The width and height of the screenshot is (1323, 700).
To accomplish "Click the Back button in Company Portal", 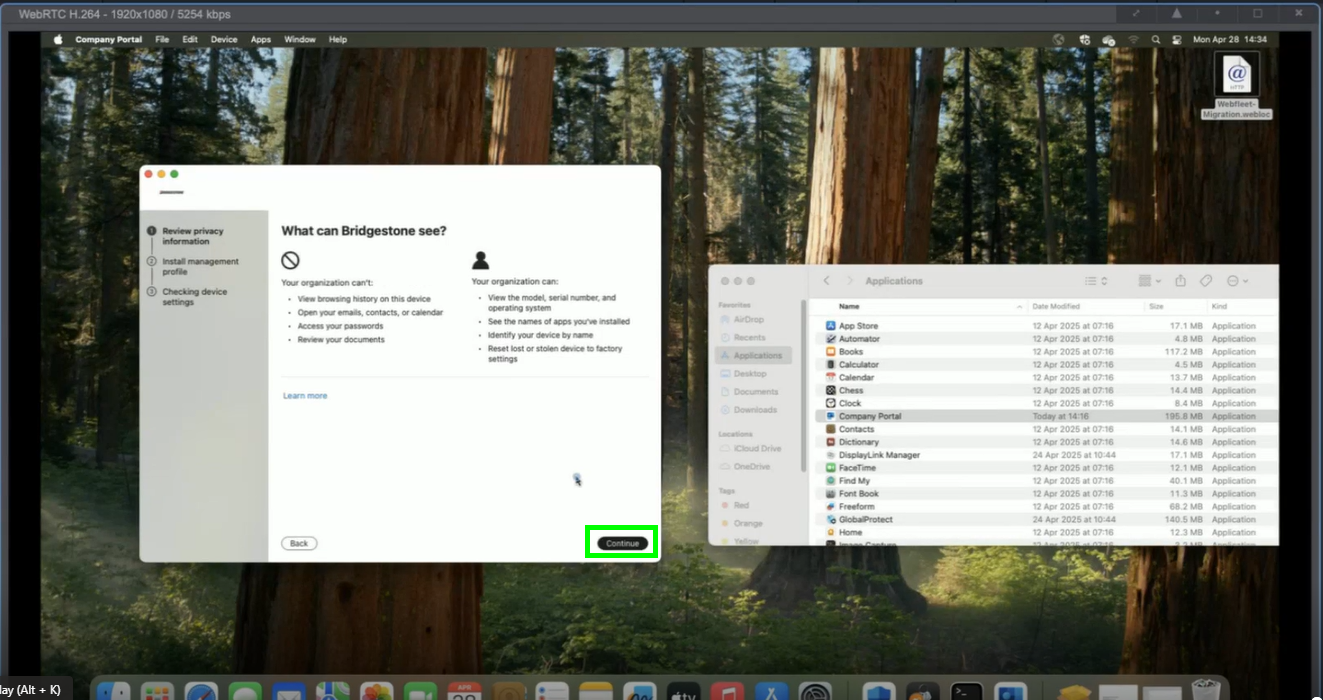I will click(299, 543).
